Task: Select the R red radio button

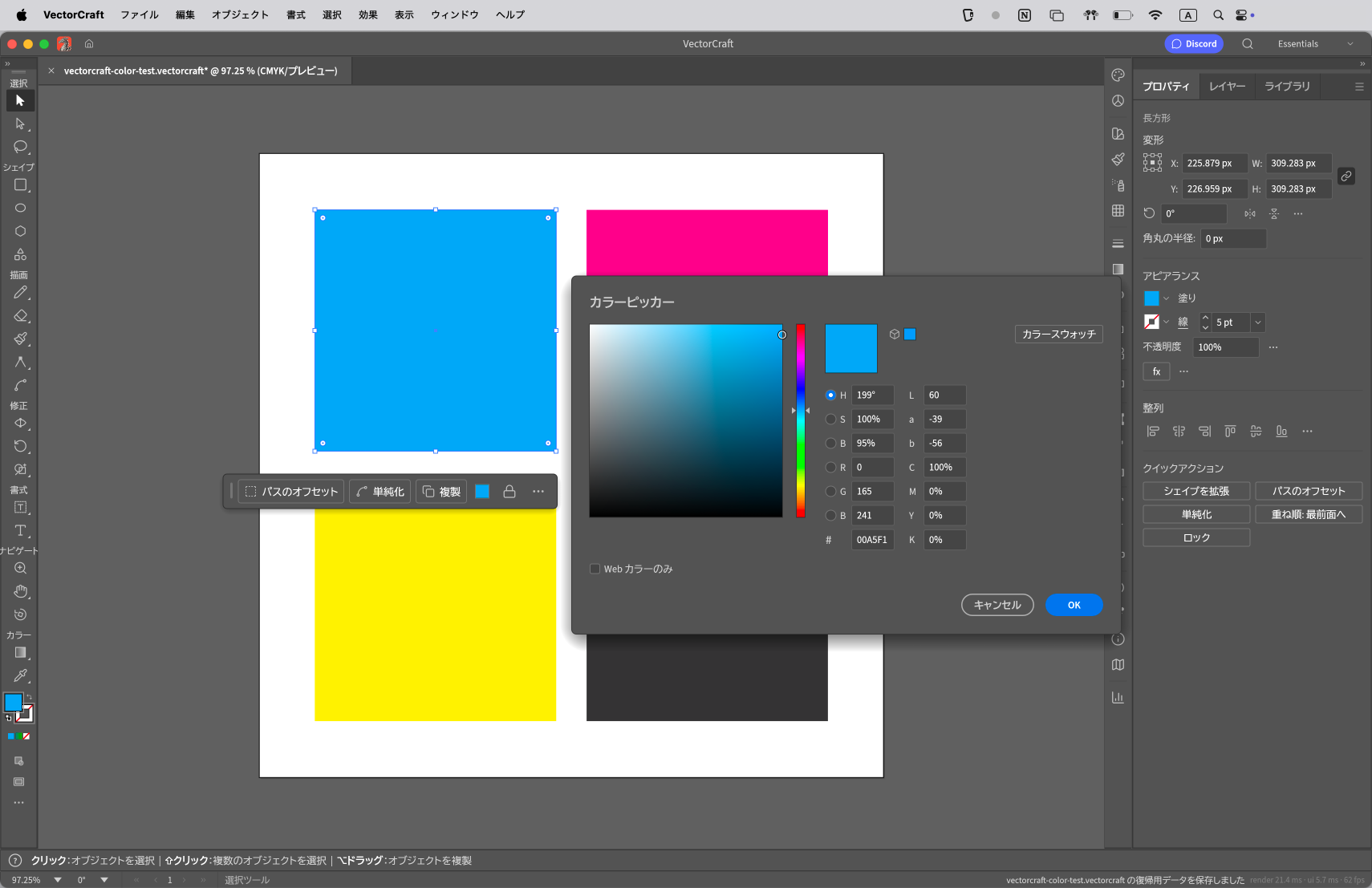Action: click(830, 467)
